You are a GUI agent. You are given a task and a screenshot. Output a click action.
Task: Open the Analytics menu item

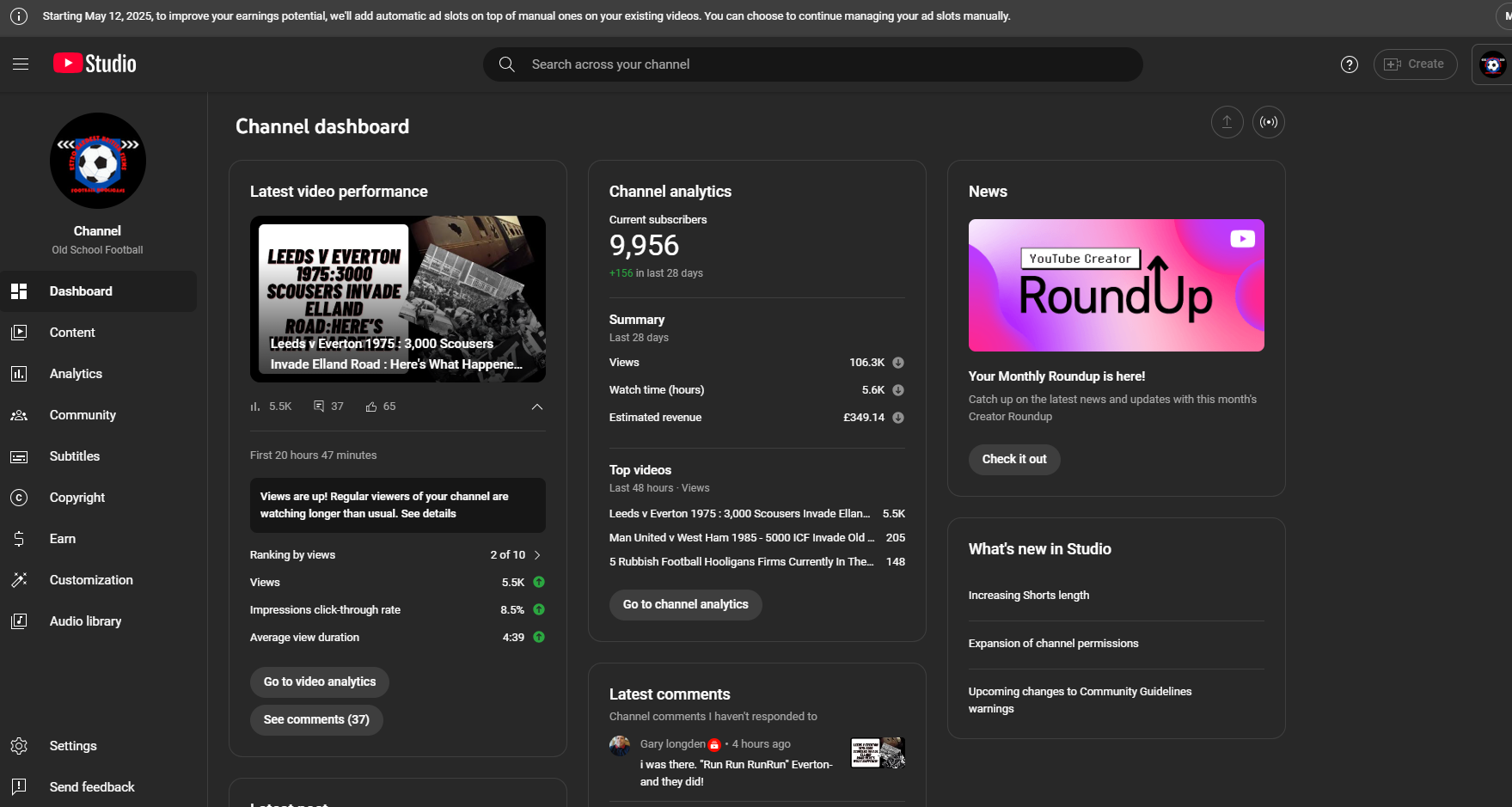99,374
